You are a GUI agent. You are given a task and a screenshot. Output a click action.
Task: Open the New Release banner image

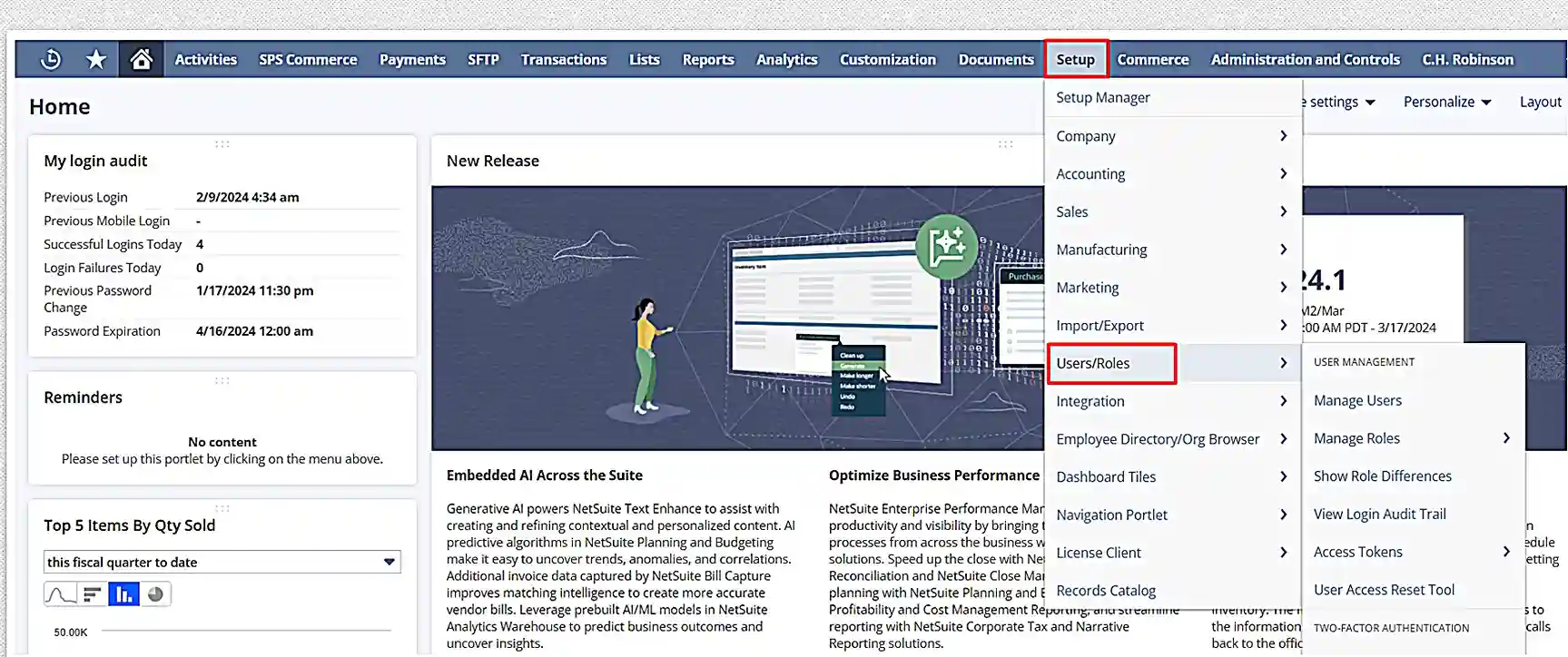[738, 319]
